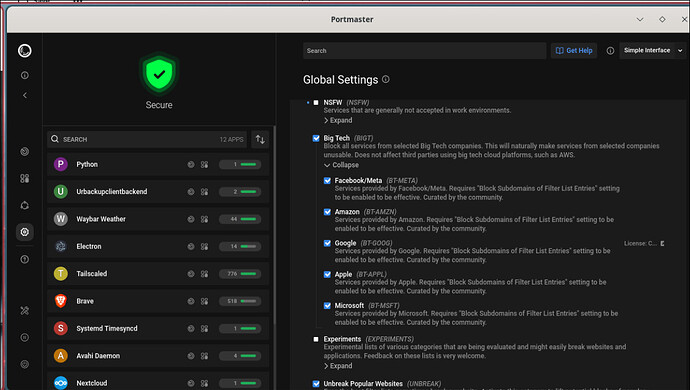690x390 pixels.
Task: Uncheck Unbreak Popular Websites
Action: 316,384
